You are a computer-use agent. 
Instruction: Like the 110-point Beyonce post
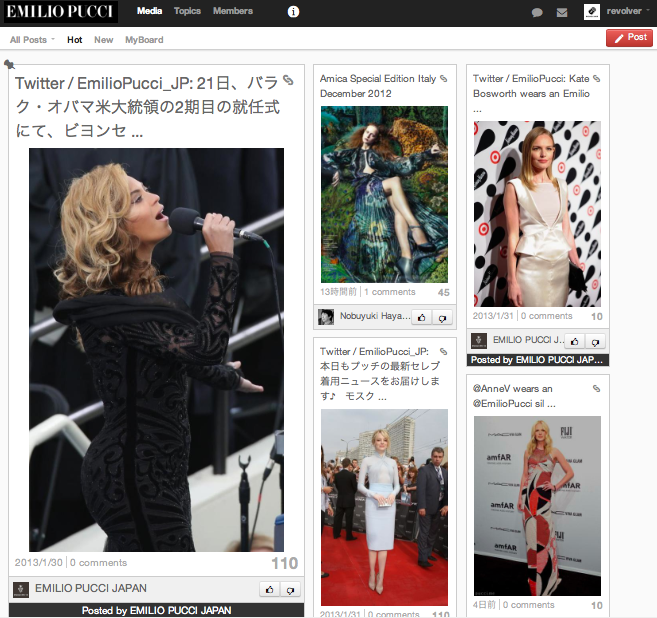270,590
